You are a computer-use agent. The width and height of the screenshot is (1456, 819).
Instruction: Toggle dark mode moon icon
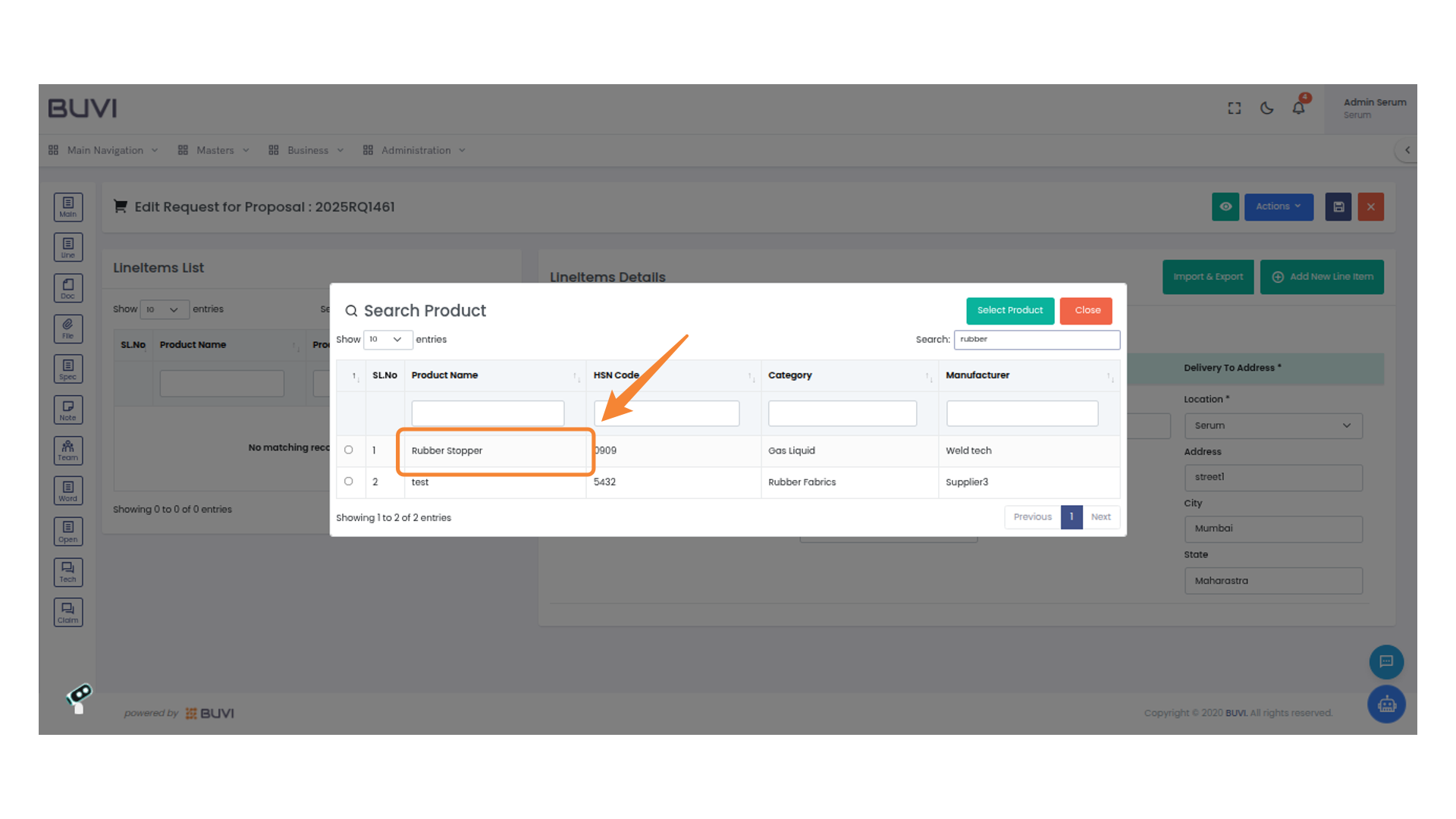click(x=1266, y=108)
